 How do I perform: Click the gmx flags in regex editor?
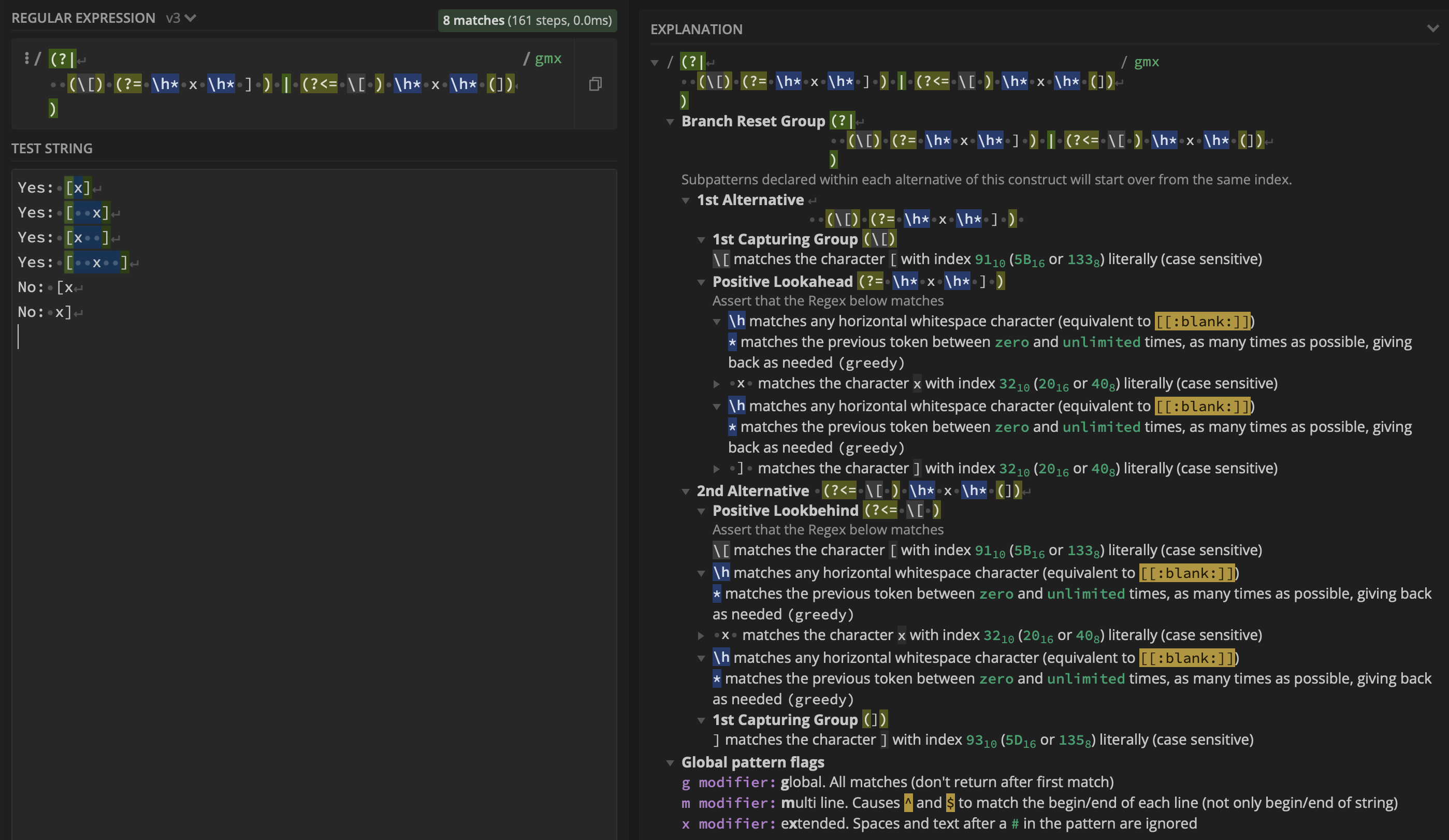click(x=548, y=59)
